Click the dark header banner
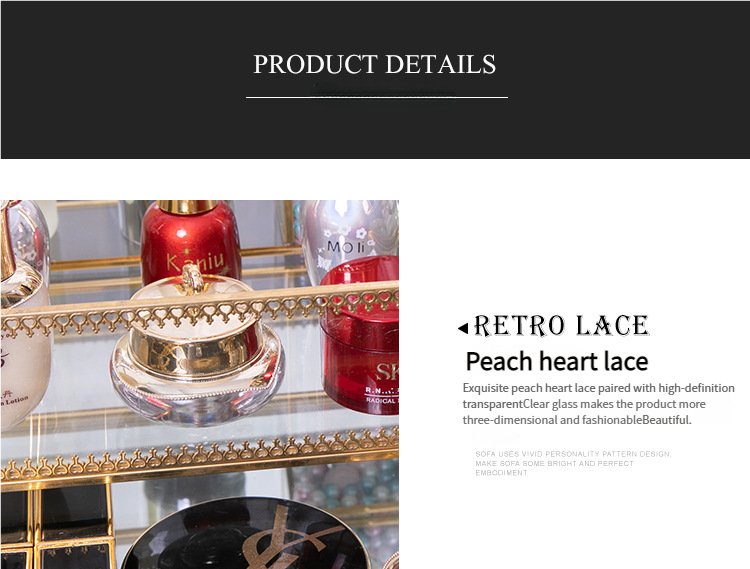Image resolution: width=750 pixels, height=569 pixels. click(x=375, y=80)
